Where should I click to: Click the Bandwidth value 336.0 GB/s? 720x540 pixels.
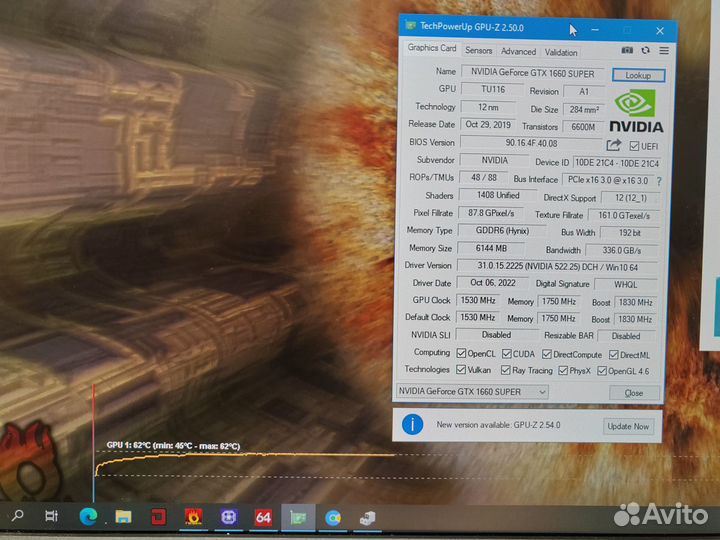pyautogui.click(x=622, y=250)
